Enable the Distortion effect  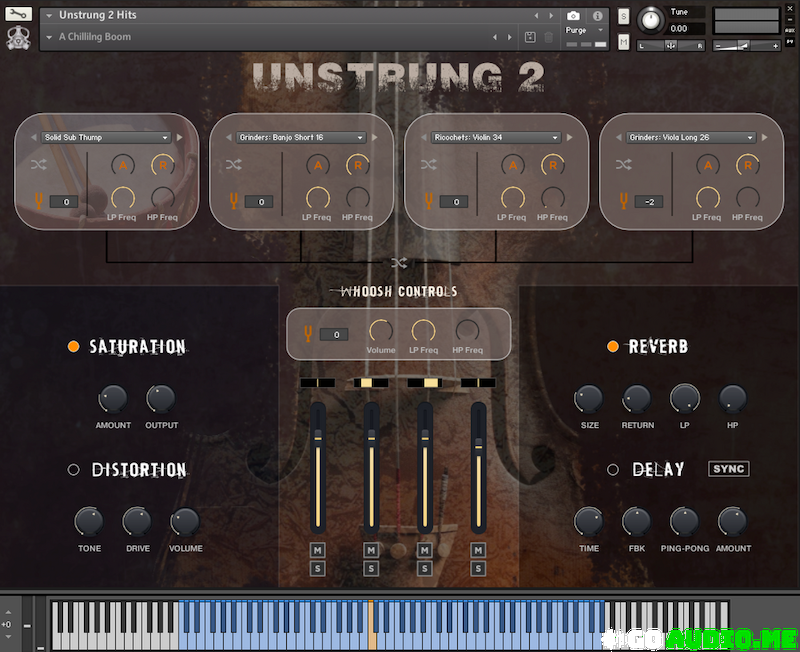coord(73,470)
